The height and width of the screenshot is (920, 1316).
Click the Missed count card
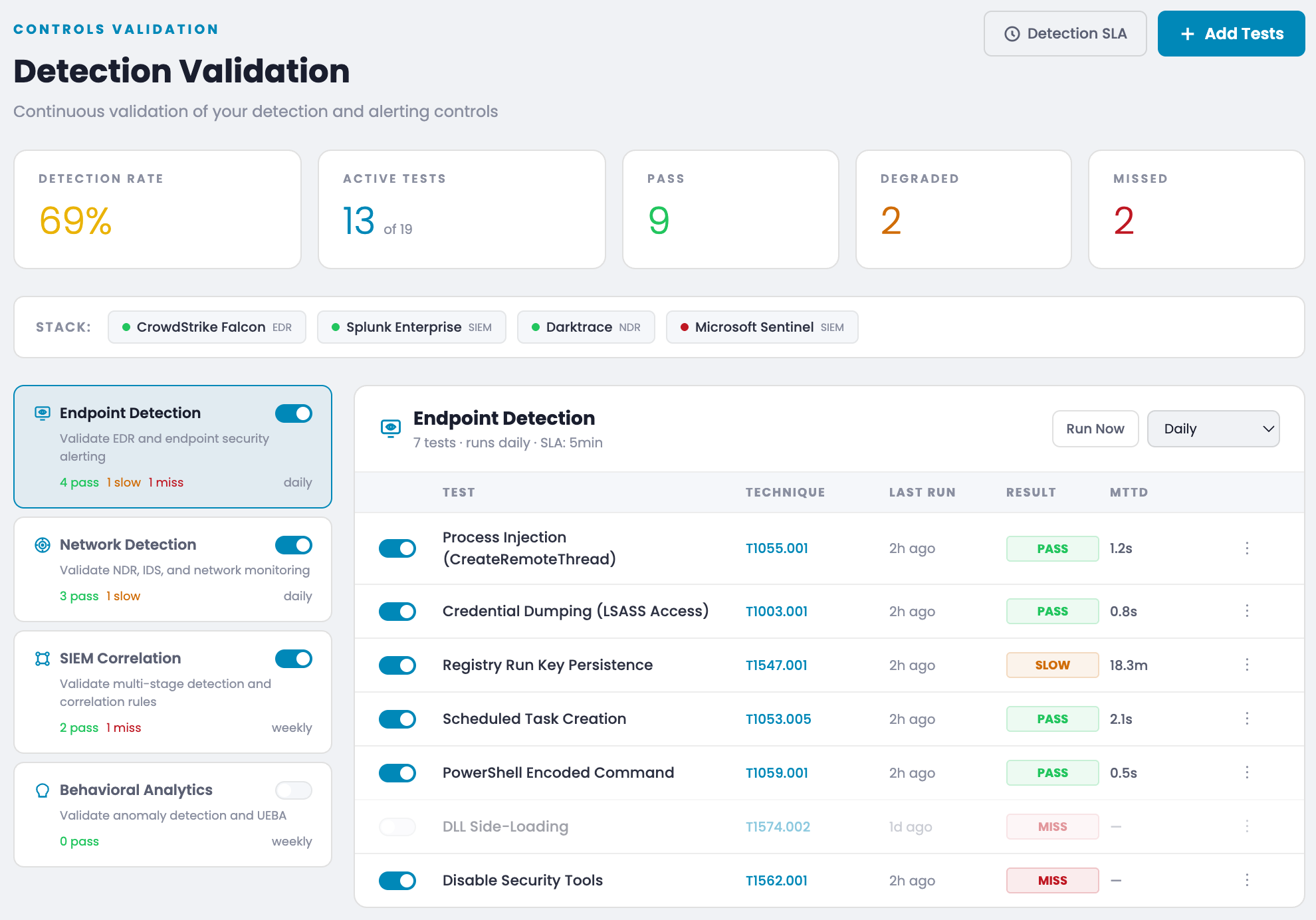[x=1196, y=209]
